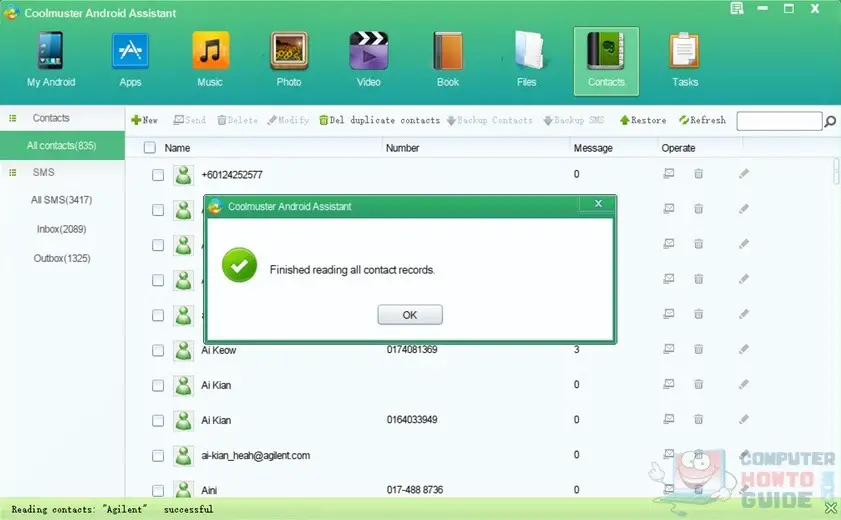Edit pencil icon for Ai Keow row
The height and width of the screenshot is (520, 841).
click(744, 349)
